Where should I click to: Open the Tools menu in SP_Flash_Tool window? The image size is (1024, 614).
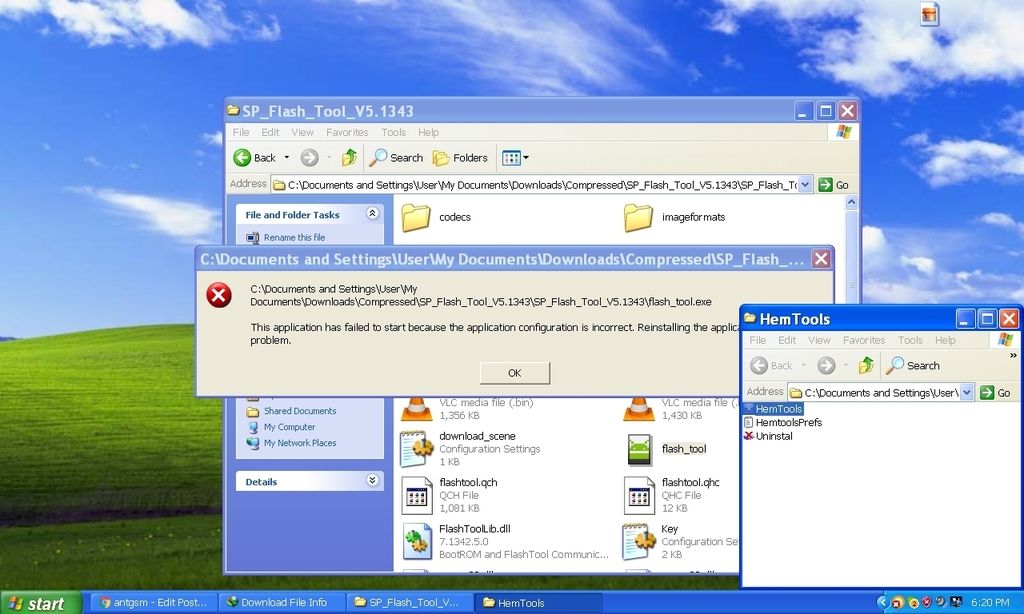point(393,132)
